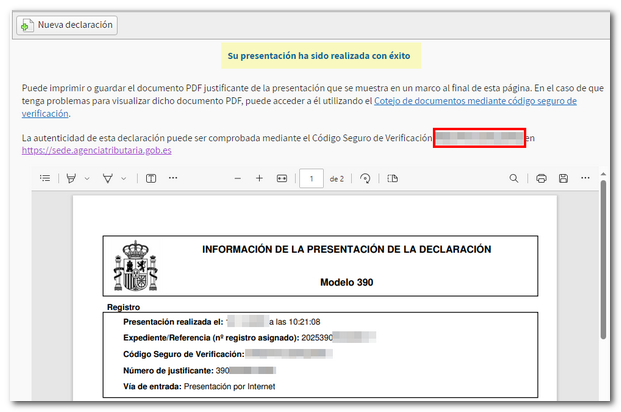
Task: Expand the draw tool options dropdown
Action: (x=124, y=178)
